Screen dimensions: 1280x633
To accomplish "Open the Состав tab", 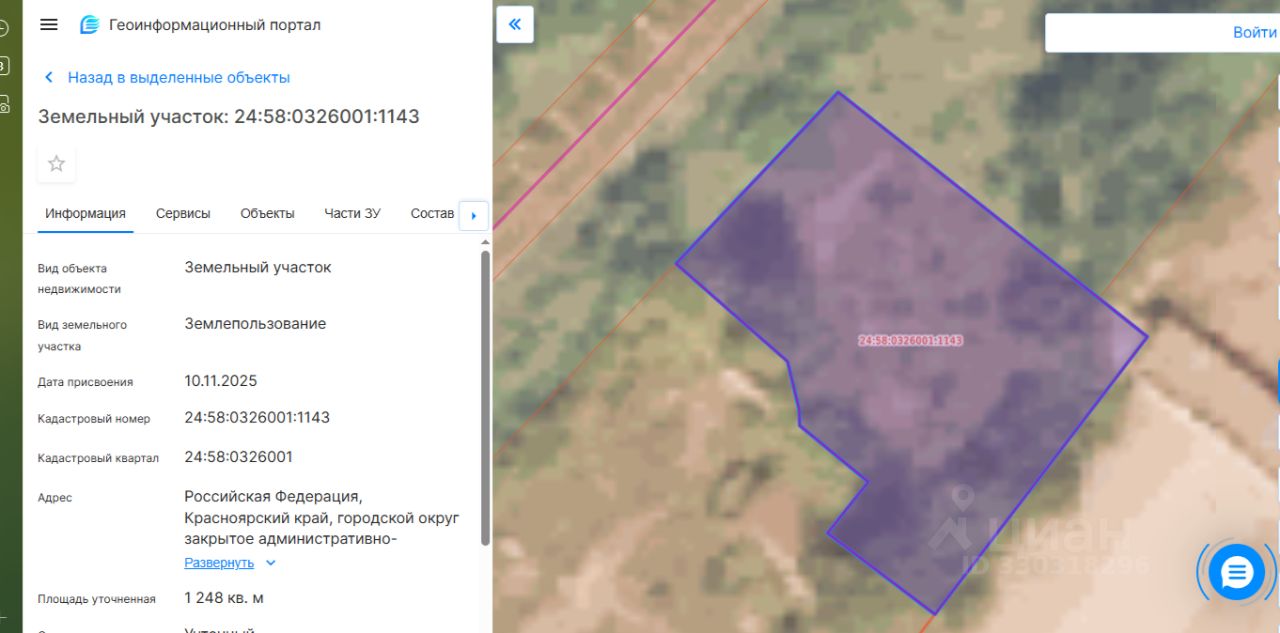I will (432, 213).
